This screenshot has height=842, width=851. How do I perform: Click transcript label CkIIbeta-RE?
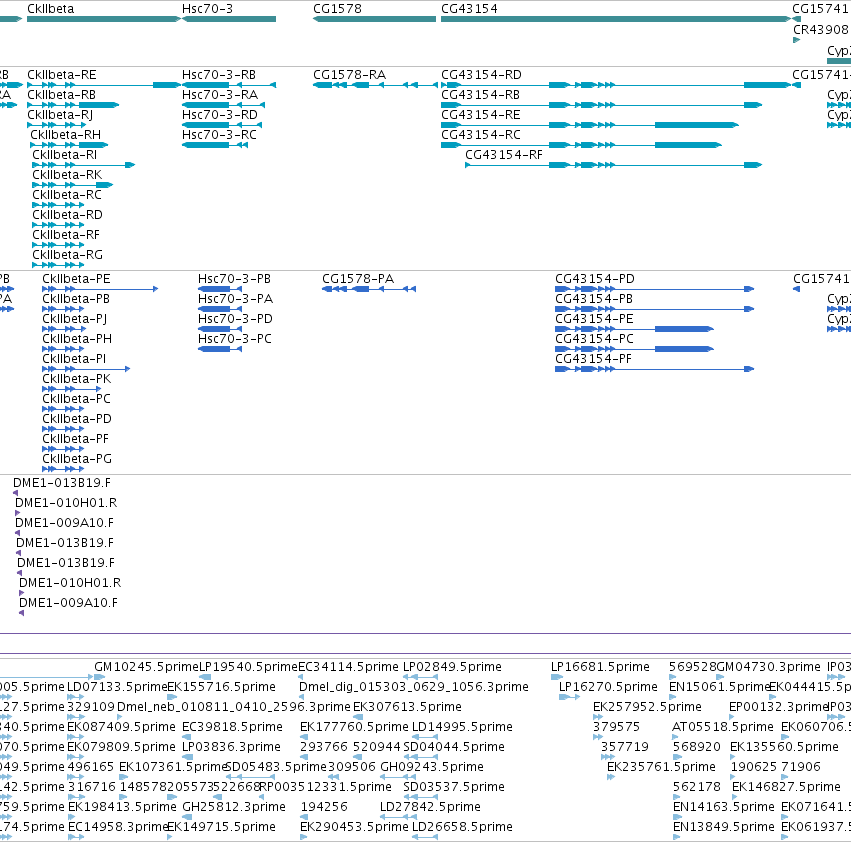point(62,75)
